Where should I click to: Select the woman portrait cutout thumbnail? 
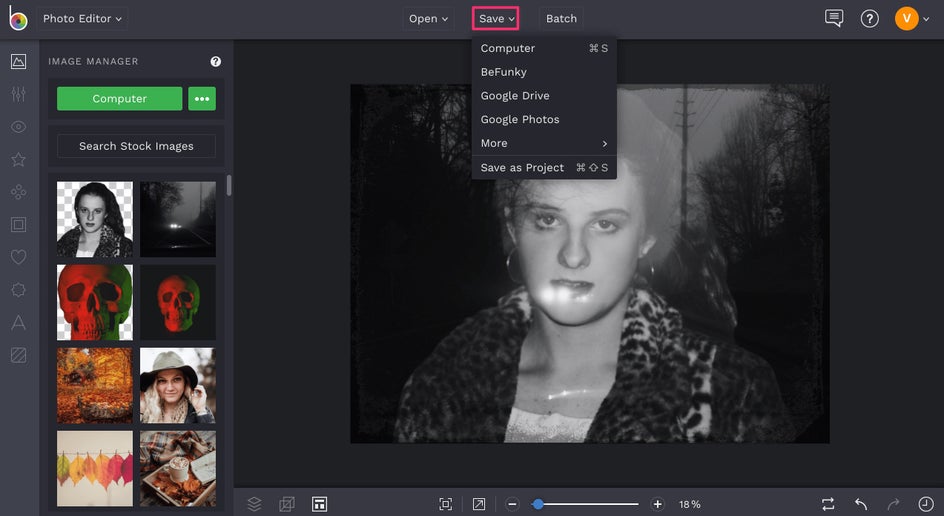pos(95,219)
